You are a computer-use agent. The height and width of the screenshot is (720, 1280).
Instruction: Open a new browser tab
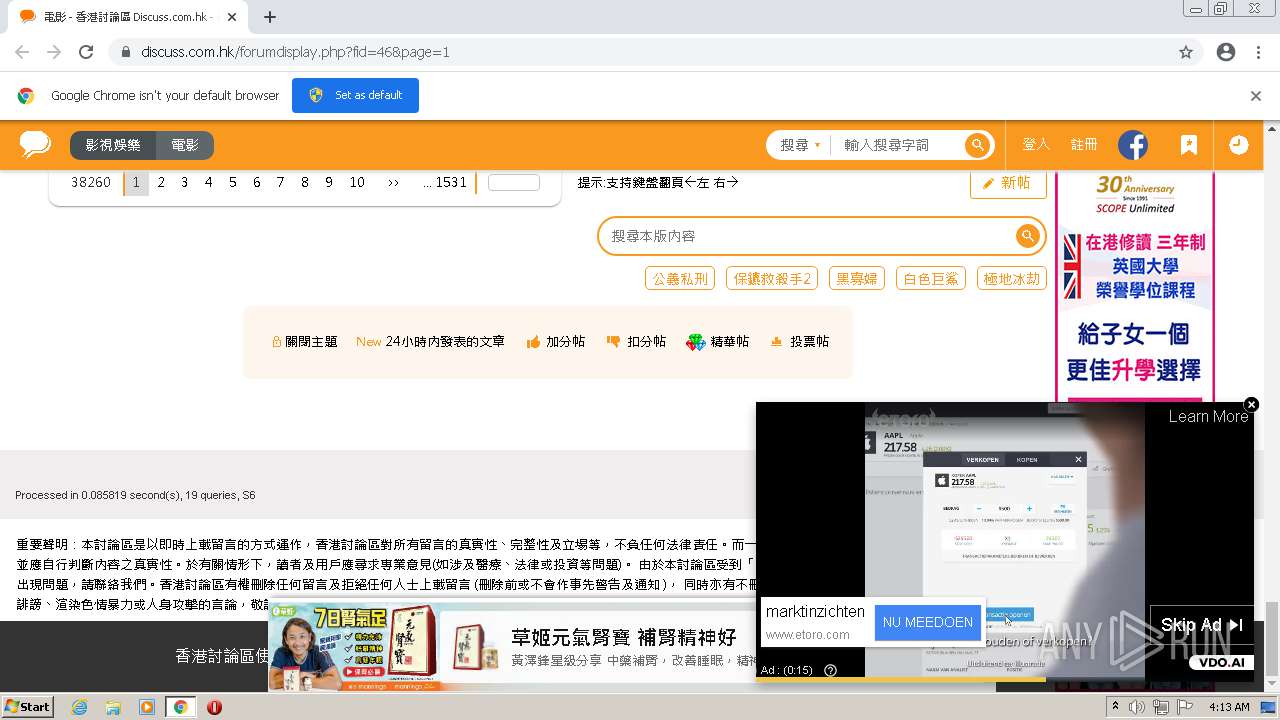[269, 17]
